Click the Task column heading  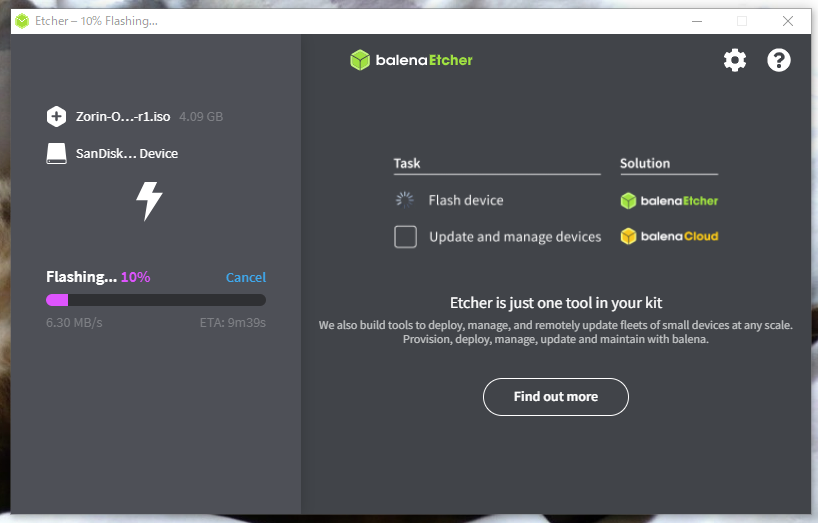(407, 163)
